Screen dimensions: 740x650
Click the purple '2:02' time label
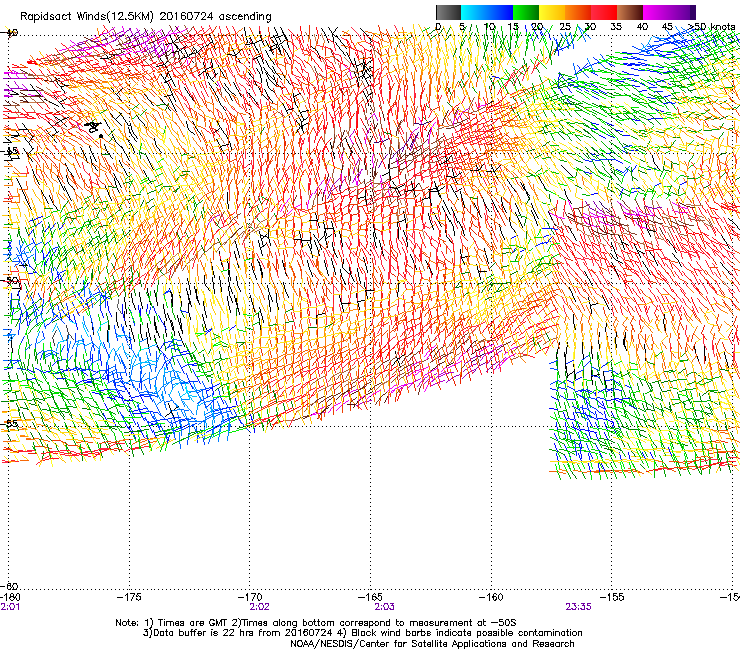(260, 607)
